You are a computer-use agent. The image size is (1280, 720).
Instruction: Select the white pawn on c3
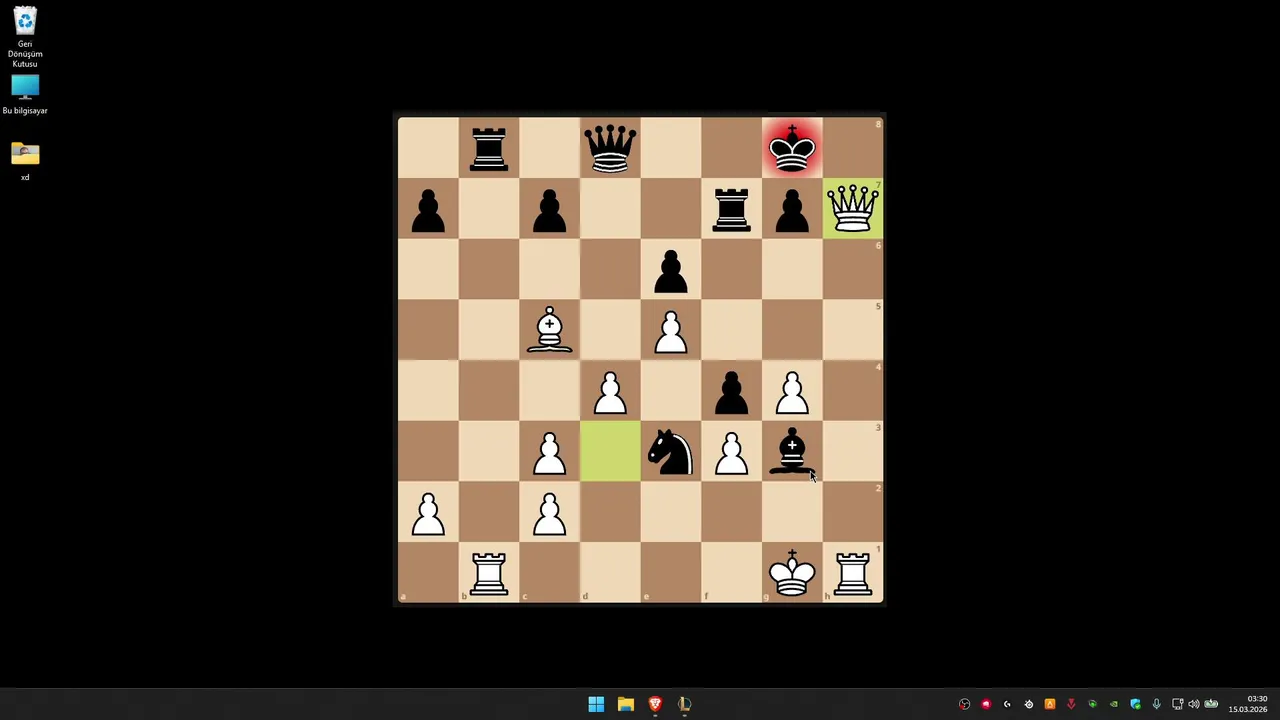pyautogui.click(x=549, y=452)
